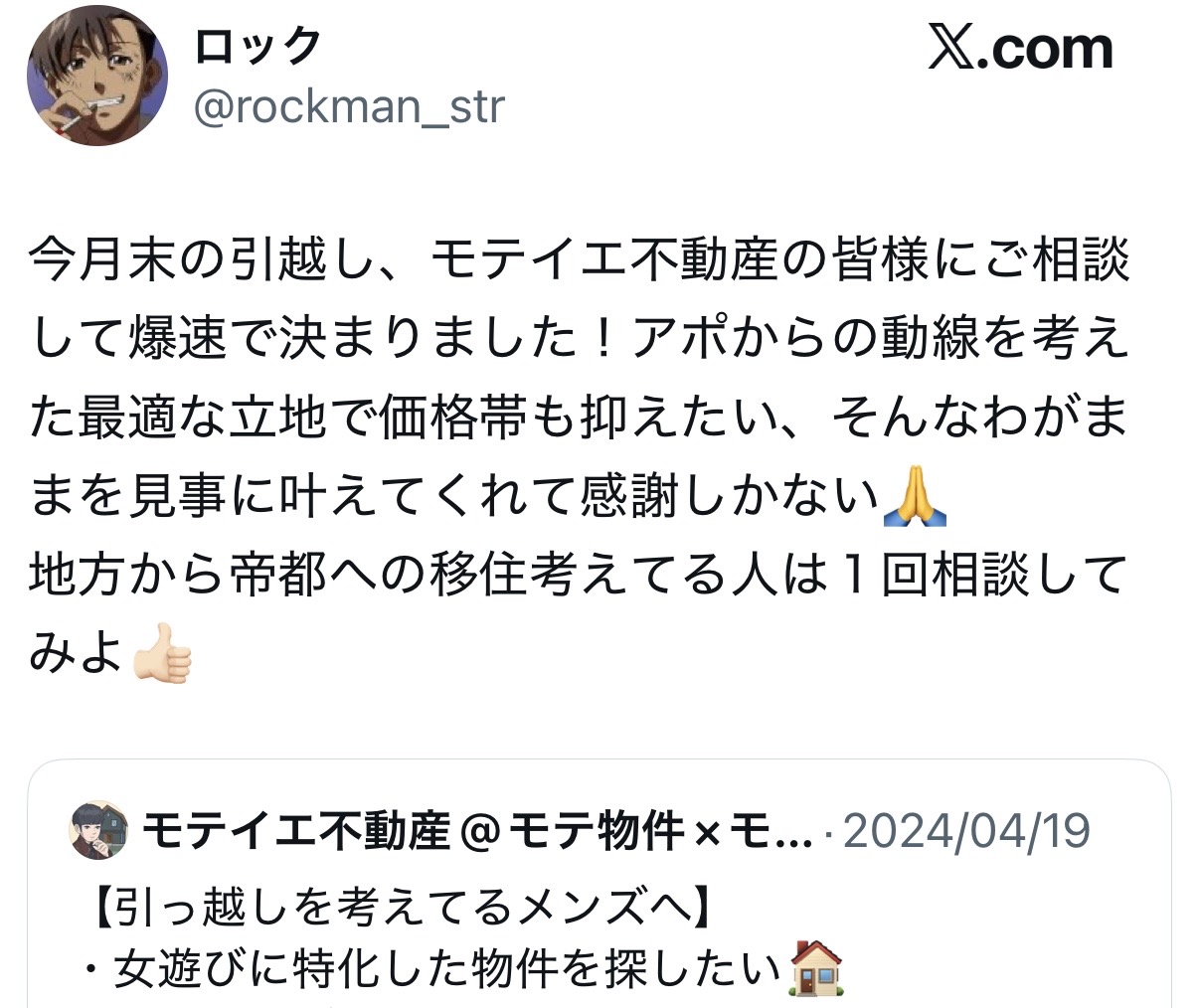Click the house emoji in quoted post
Screen dimensions: 1199x1008
[x=815, y=969]
